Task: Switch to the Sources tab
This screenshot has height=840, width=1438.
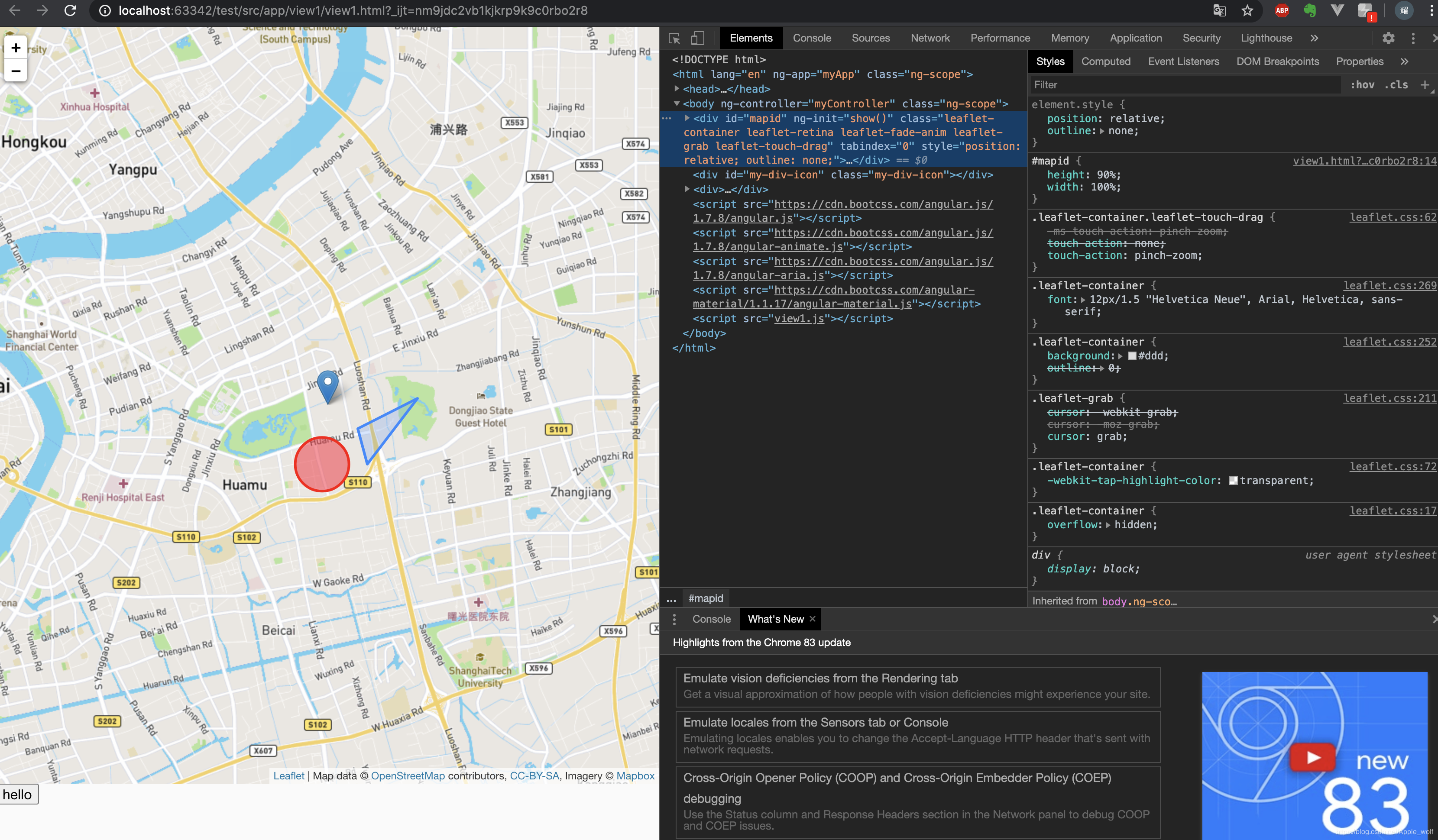Action: pos(870,38)
